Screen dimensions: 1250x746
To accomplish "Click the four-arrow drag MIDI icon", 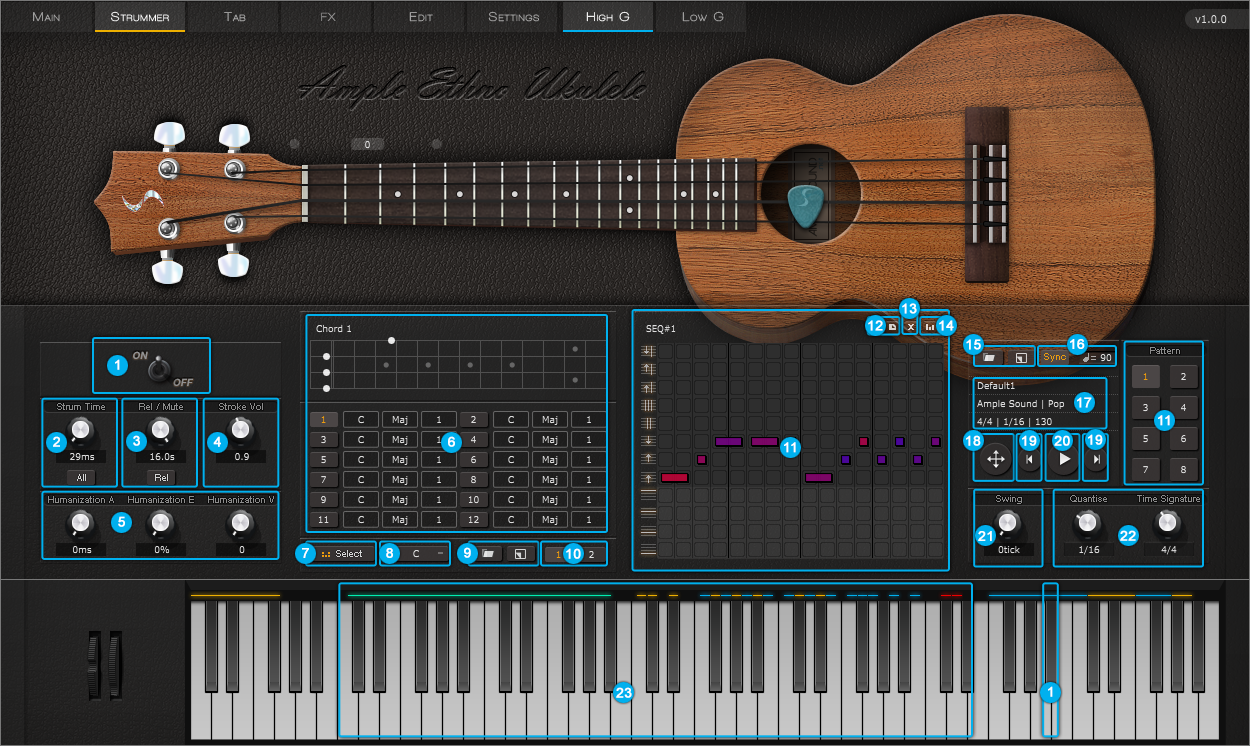I will pyautogui.click(x=995, y=459).
